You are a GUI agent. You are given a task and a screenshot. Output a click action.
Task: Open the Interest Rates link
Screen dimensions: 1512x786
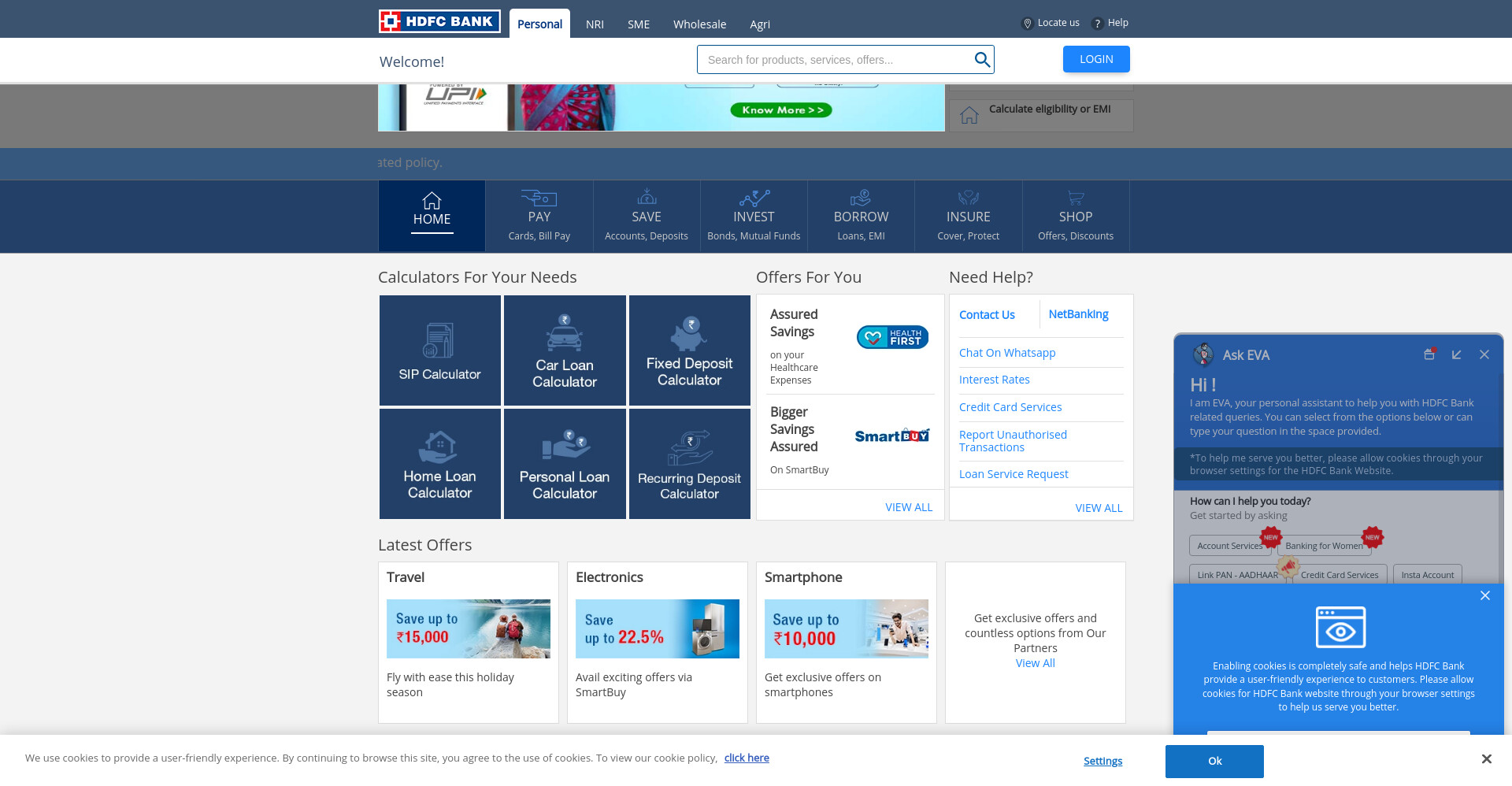(x=995, y=380)
